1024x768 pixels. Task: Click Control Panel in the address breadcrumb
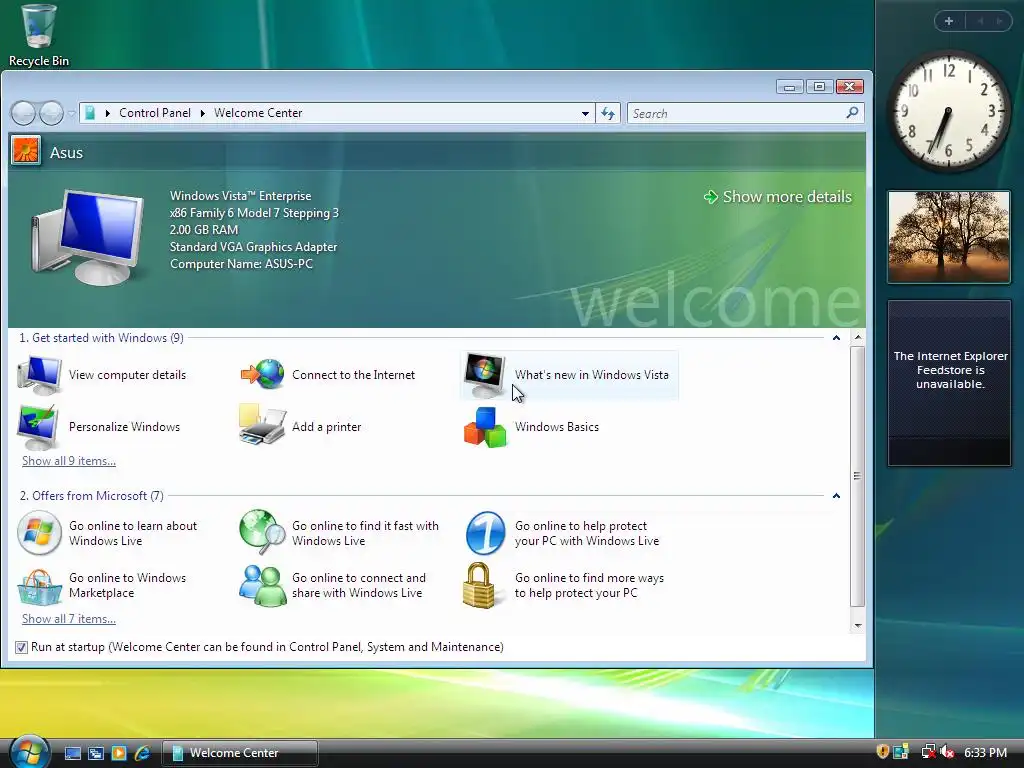155,113
